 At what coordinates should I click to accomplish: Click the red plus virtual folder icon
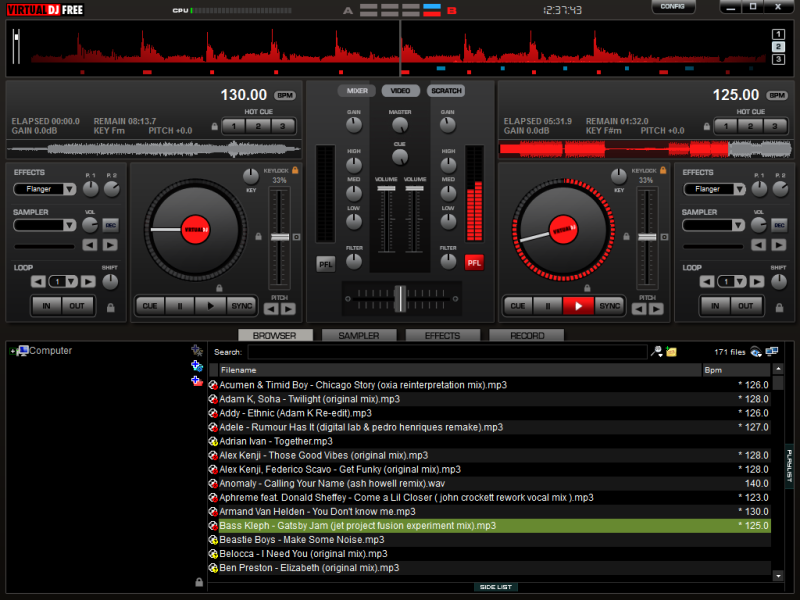pyautogui.click(x=196, y=381)
